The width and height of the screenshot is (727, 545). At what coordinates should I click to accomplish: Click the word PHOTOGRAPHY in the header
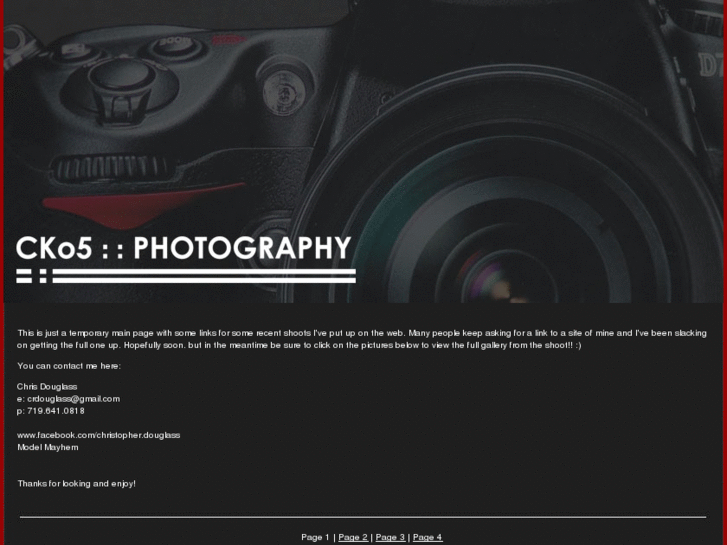(x=242, y=248)
